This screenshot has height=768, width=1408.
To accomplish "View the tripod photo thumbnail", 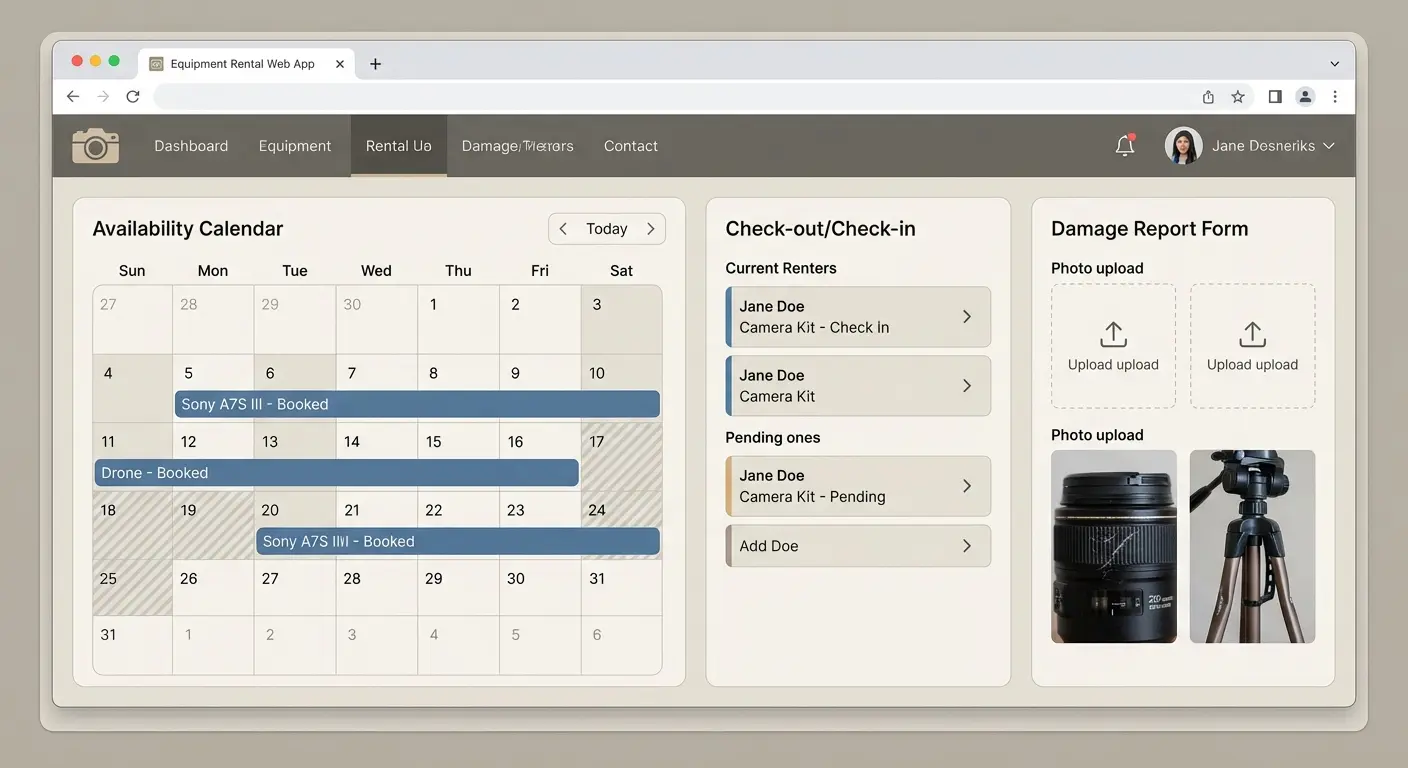I will coord(1252,546).
